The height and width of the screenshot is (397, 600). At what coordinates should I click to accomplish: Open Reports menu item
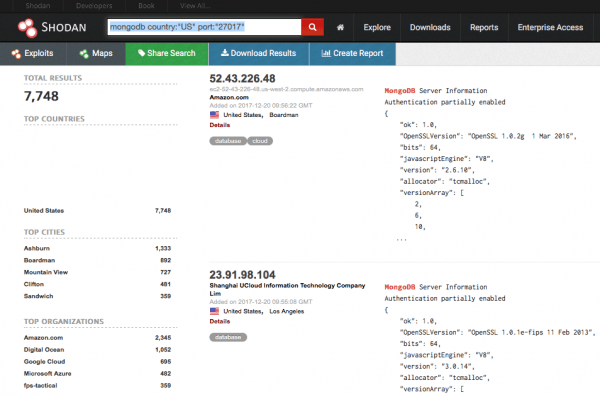tap(484, 28)
